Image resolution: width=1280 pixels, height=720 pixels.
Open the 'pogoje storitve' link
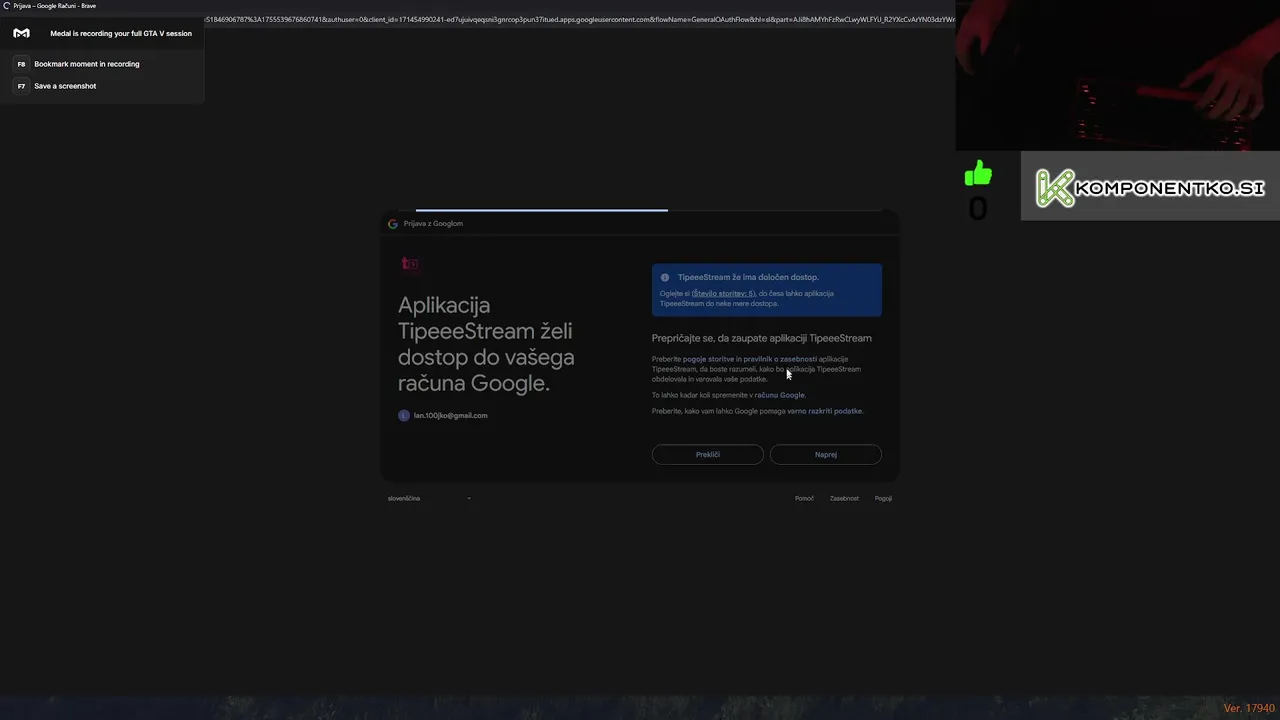tap(709, 359)
